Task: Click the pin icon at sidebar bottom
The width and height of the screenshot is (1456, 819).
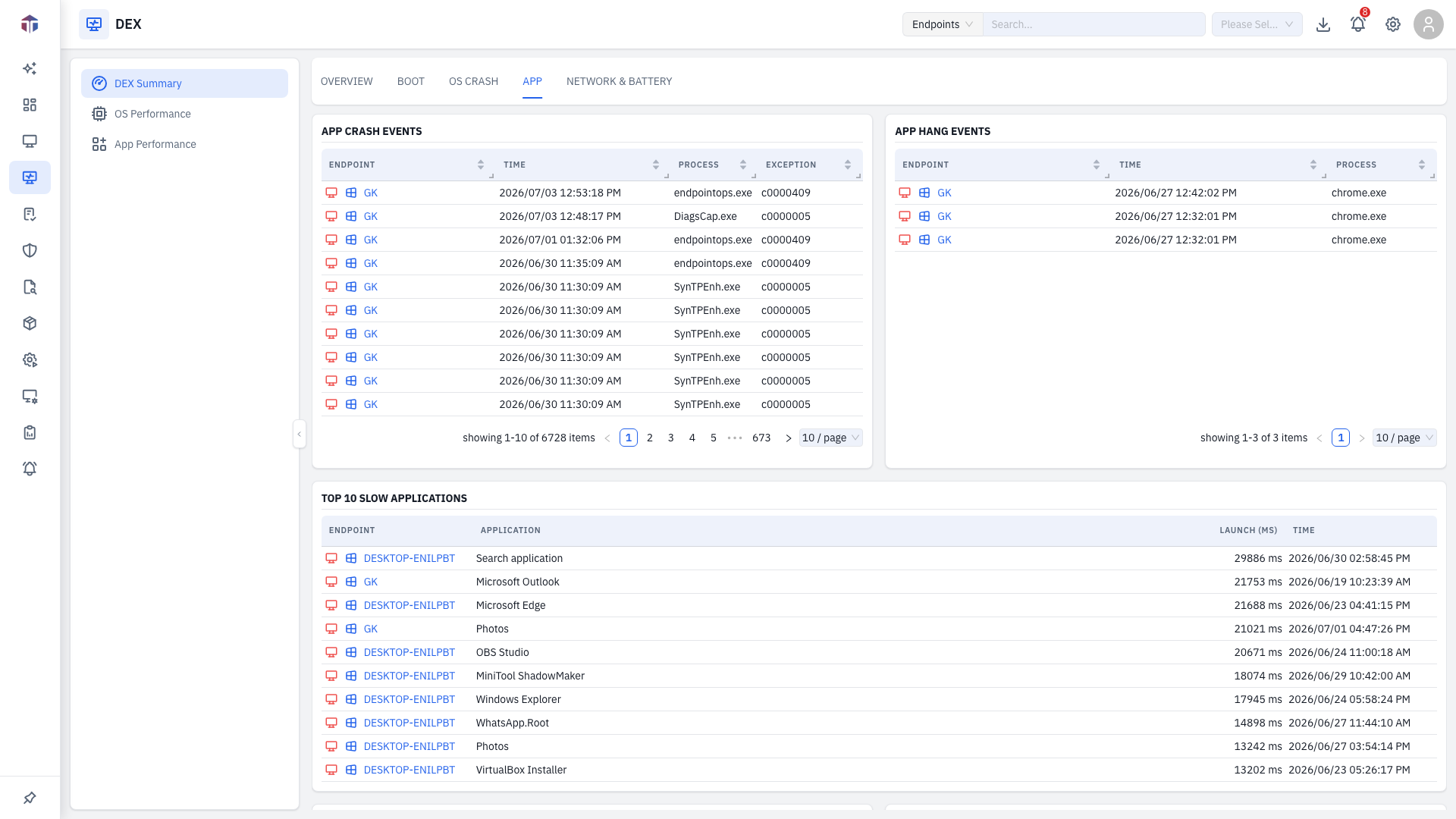Action: pyautogui.click(x=30, y=798)
